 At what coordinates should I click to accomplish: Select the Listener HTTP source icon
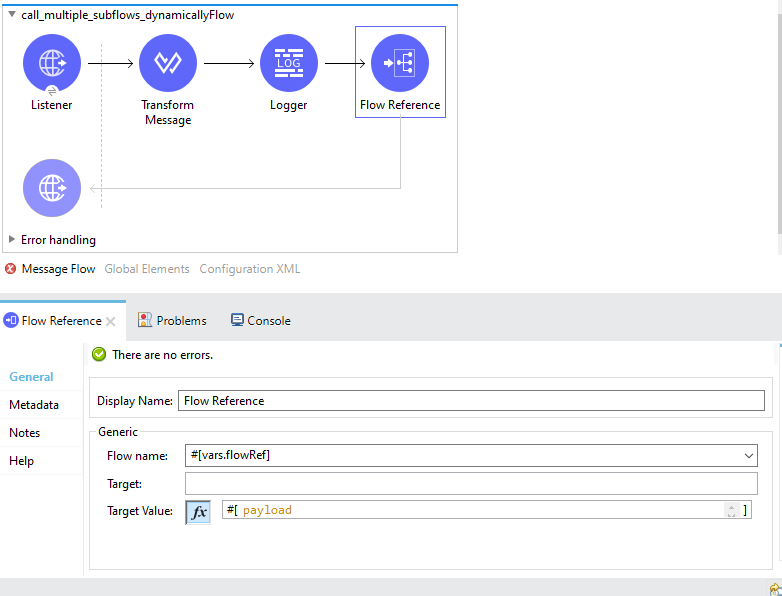click(x=52, y=63)
